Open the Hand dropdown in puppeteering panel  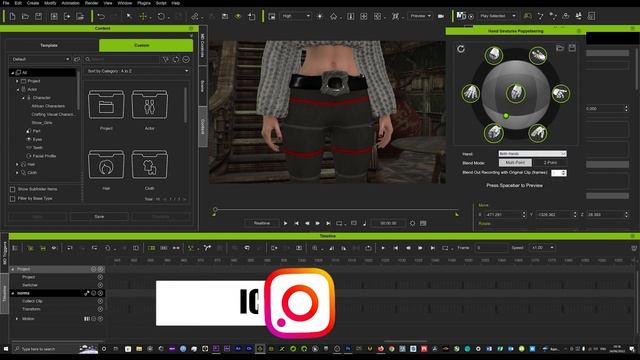click(x=532, y=154)
